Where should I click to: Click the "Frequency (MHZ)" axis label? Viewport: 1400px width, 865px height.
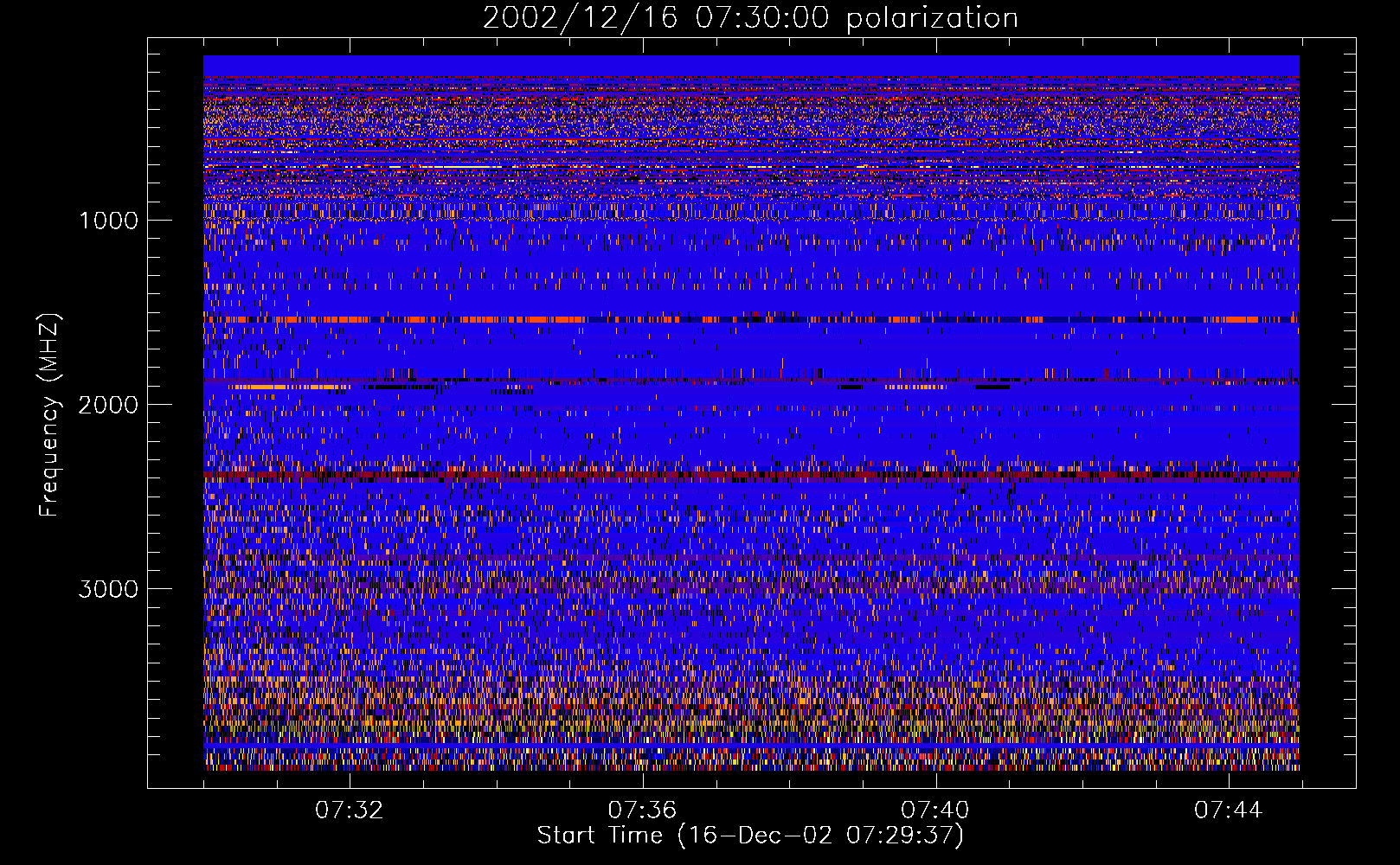click(49, 415)
